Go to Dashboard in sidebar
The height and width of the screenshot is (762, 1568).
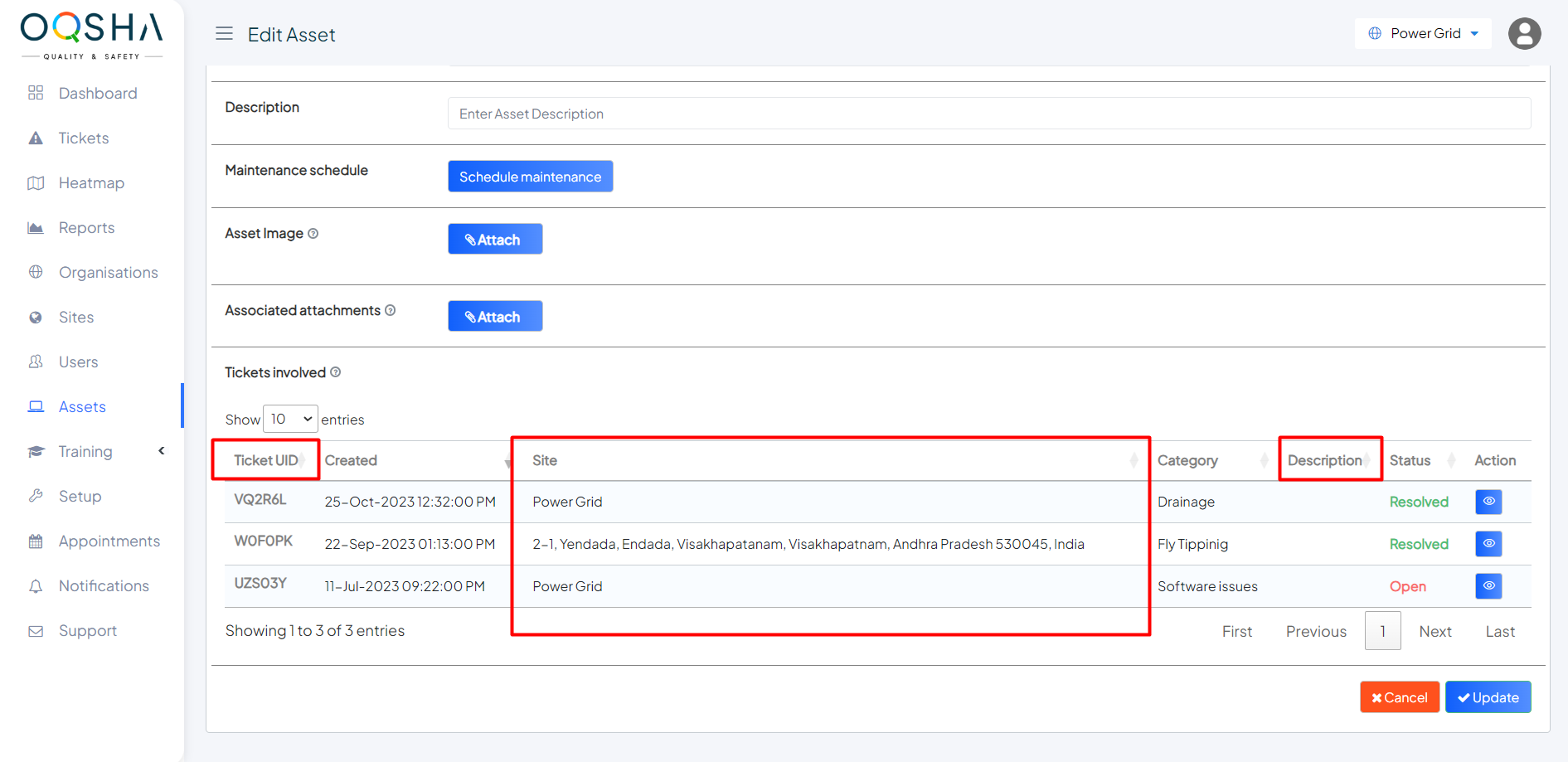point(97,94)
